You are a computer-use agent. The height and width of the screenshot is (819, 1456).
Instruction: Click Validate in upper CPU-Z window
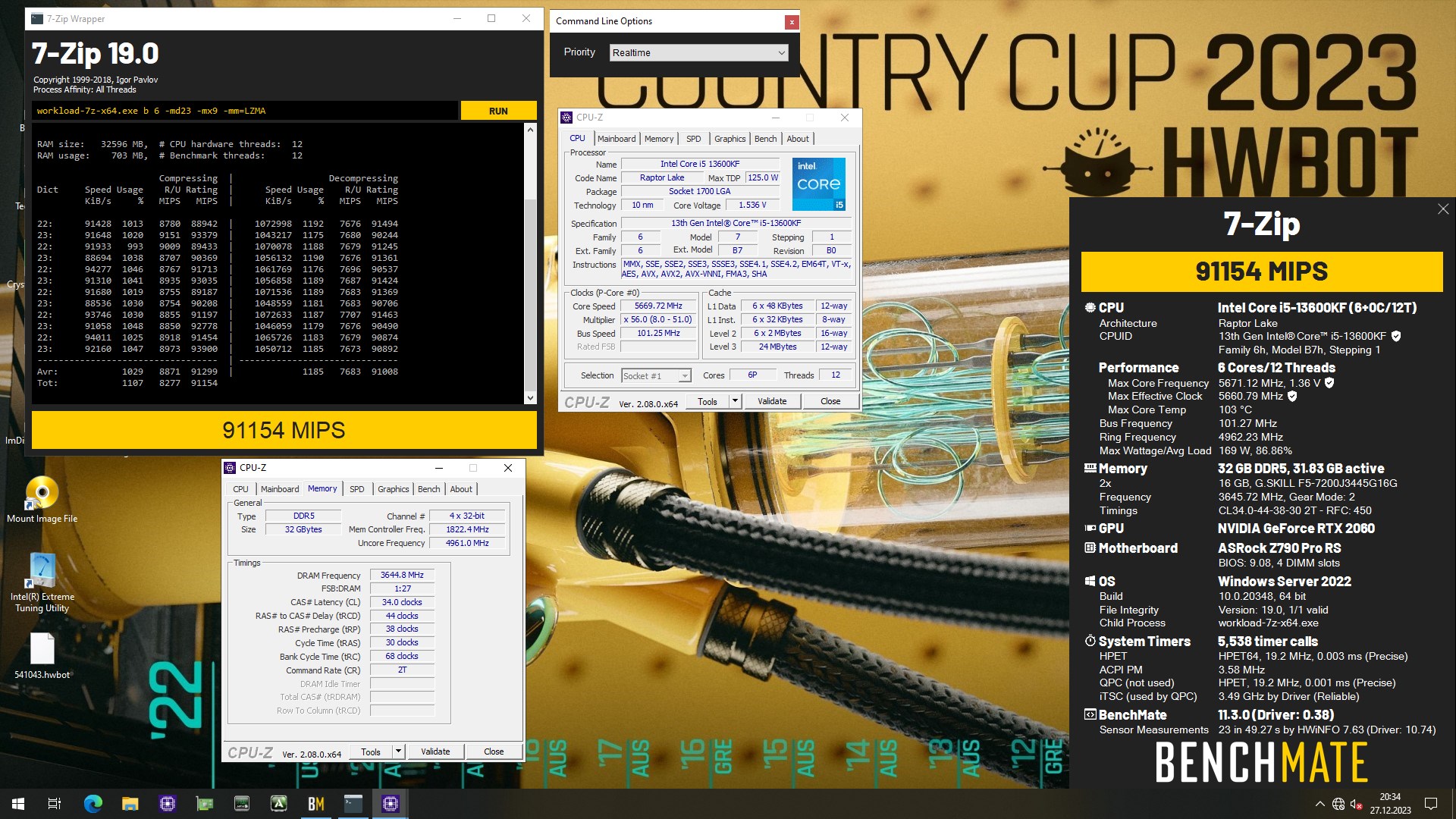click(x=772, y=401)
